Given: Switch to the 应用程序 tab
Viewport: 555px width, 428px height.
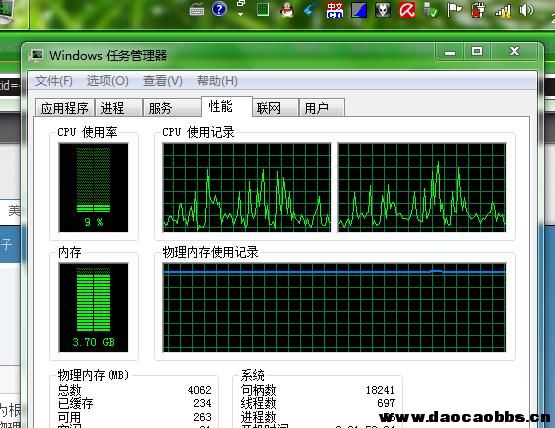Looking at the screenshot, I should coord(65,108).
